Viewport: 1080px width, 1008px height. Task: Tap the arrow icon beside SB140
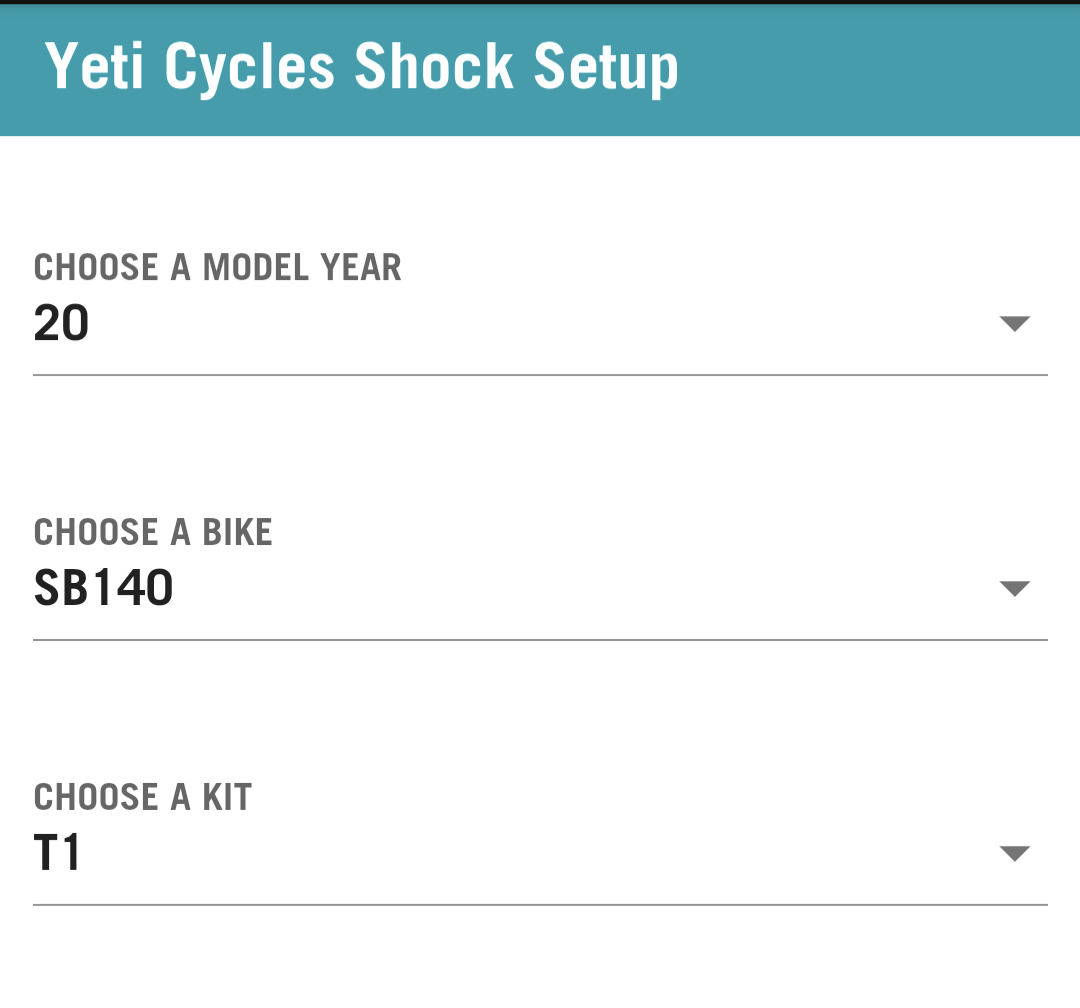click(1014, 589)
